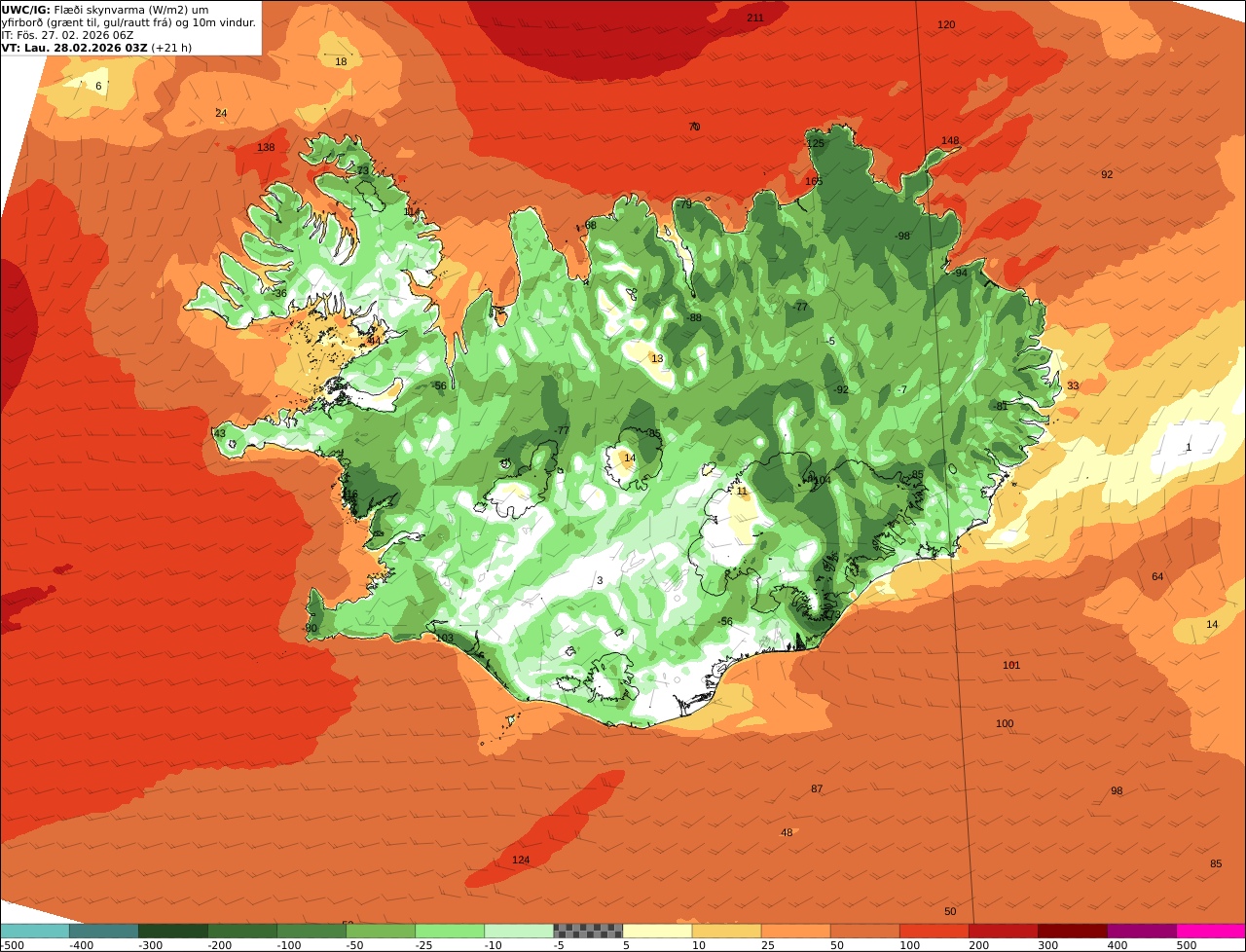Pick the pale yellow 5 to 10 swatch

[657, 931]
